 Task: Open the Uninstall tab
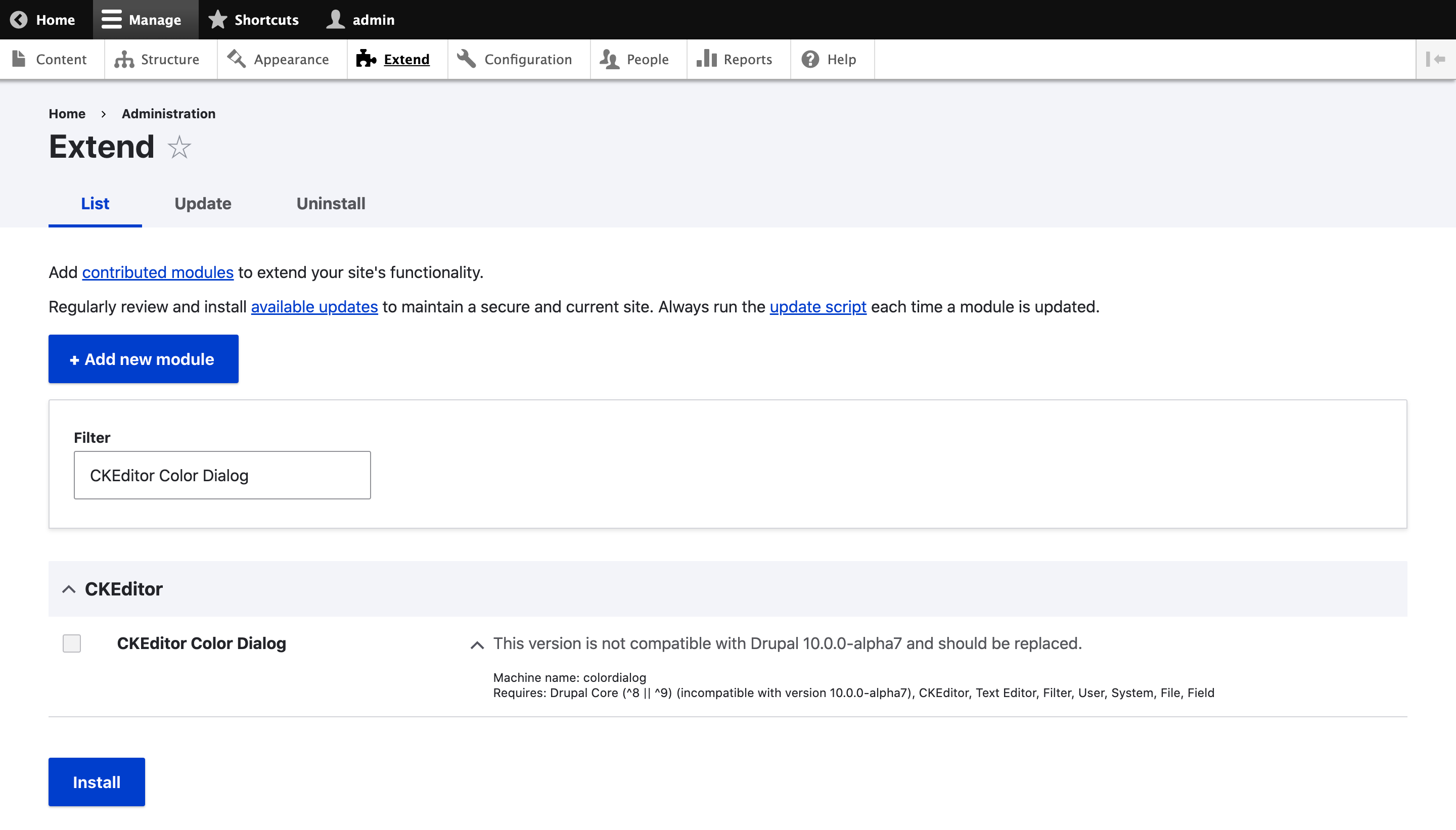point(331,204)
